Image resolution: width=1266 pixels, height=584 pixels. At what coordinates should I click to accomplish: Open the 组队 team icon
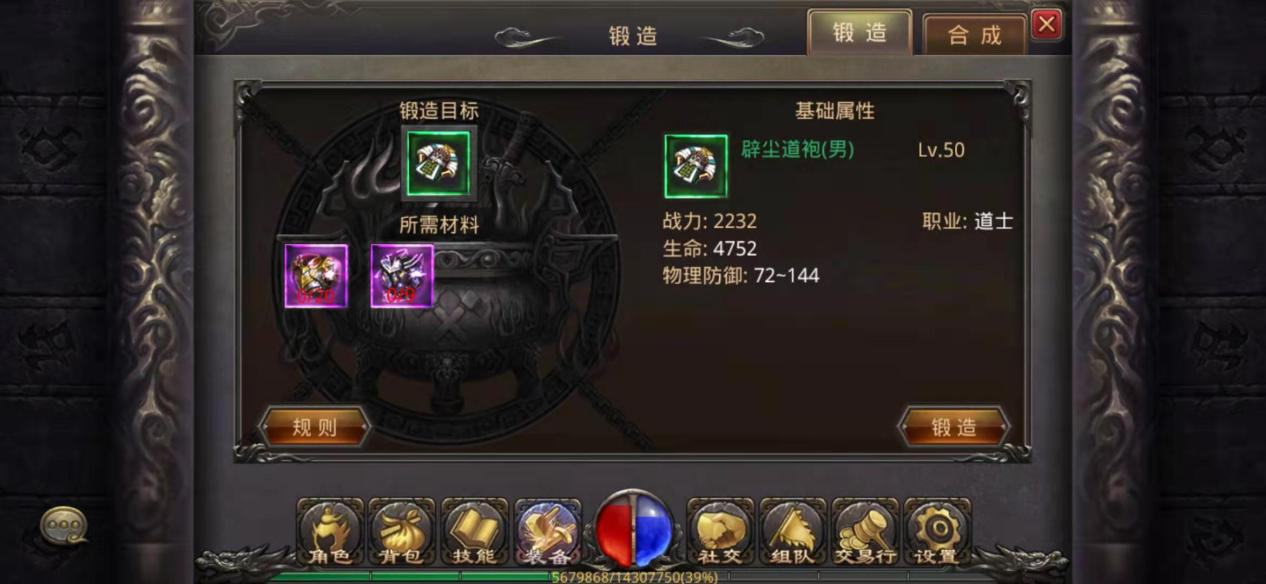pos(792,532)
